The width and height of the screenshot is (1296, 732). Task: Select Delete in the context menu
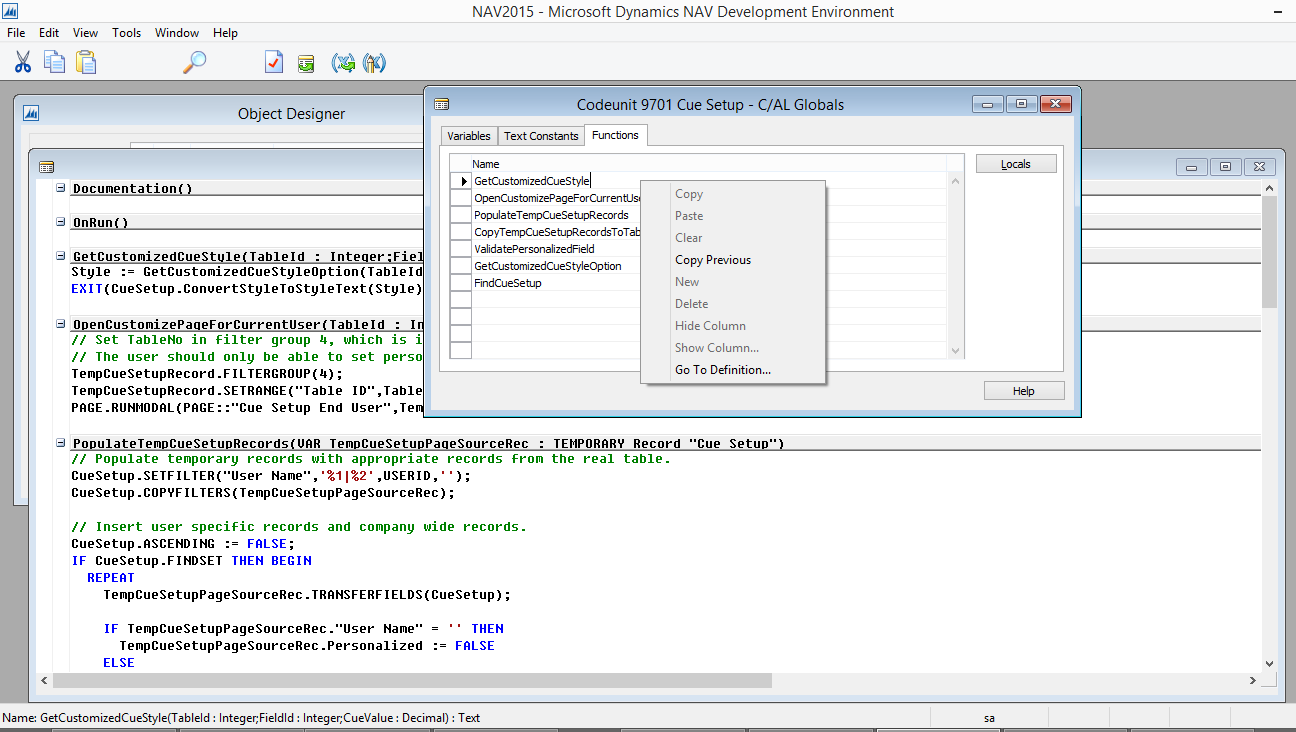(733, 304)
